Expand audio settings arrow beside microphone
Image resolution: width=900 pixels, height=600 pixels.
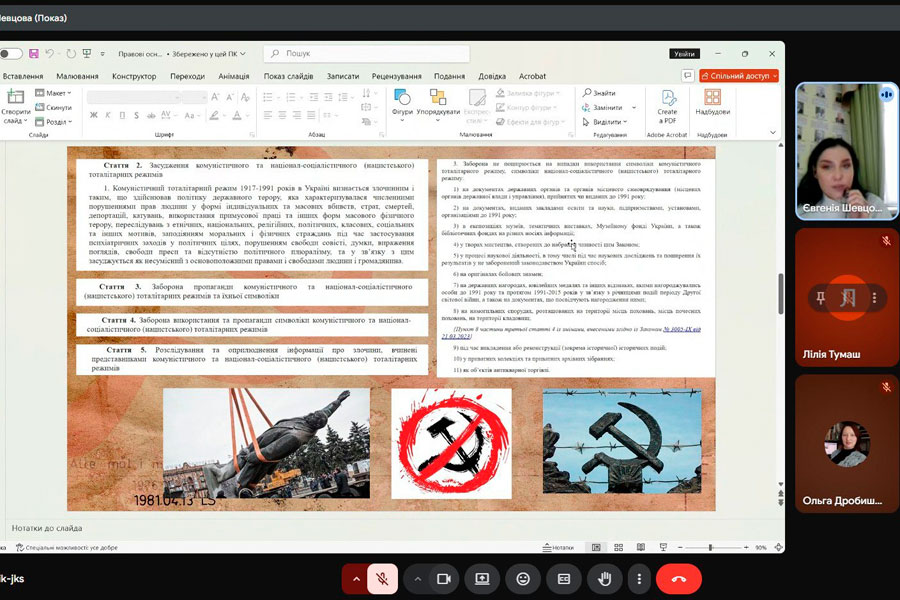[x=355, y=579]
